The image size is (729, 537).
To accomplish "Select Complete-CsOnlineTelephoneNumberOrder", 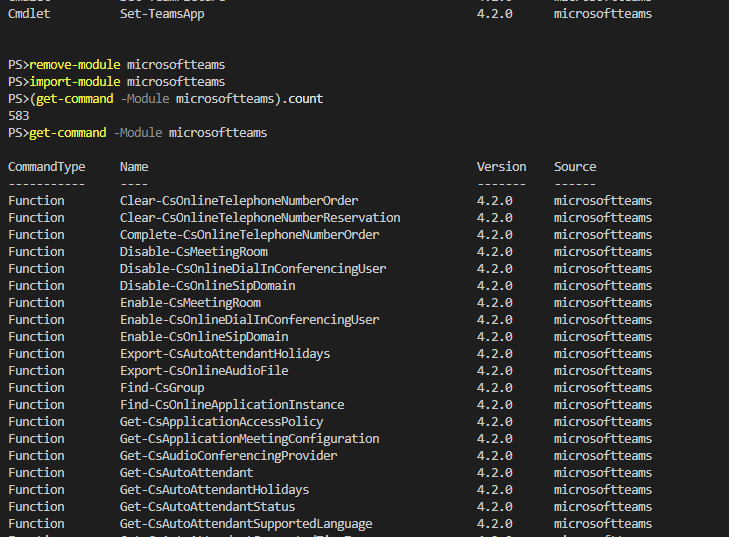I will [x=250, y=235].
